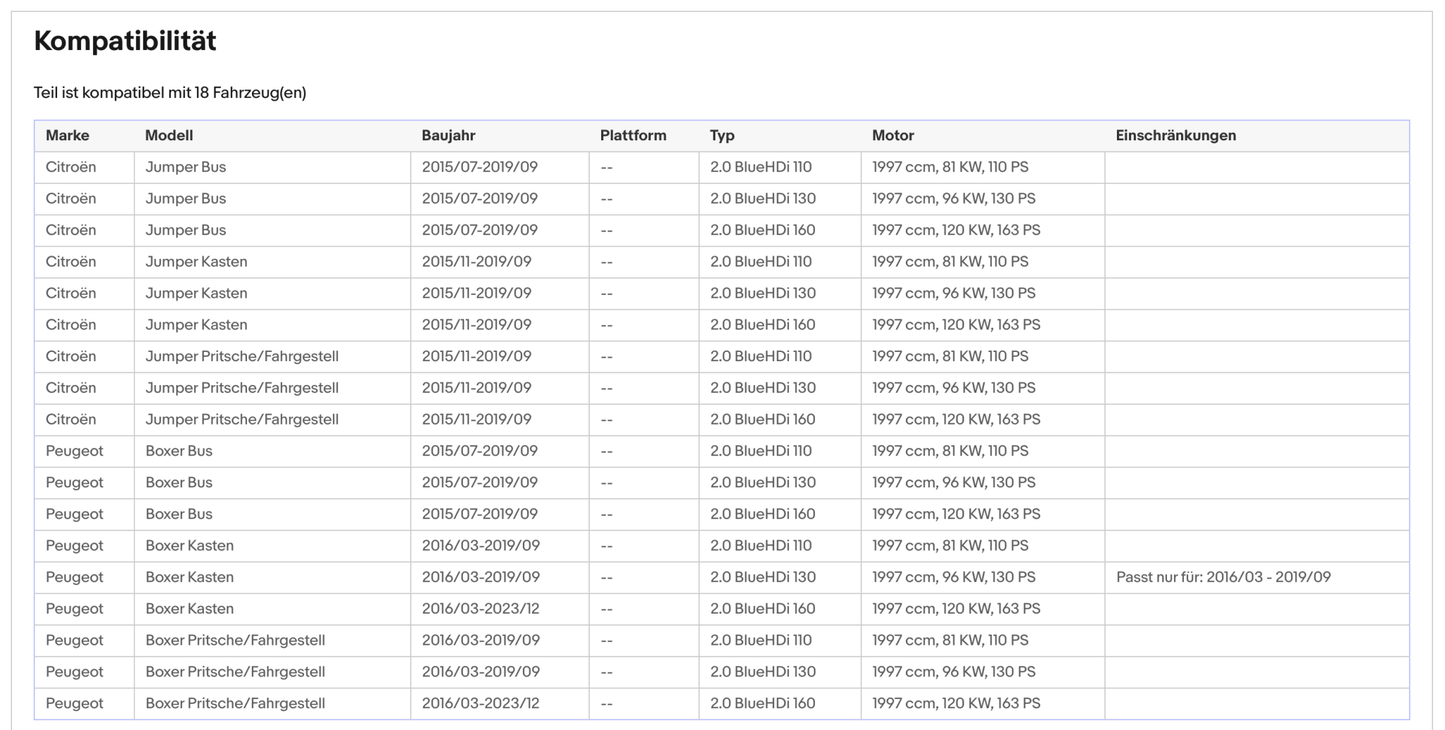1445x730 pixels.
Task: Click the Motor column header
Action: 893,135
